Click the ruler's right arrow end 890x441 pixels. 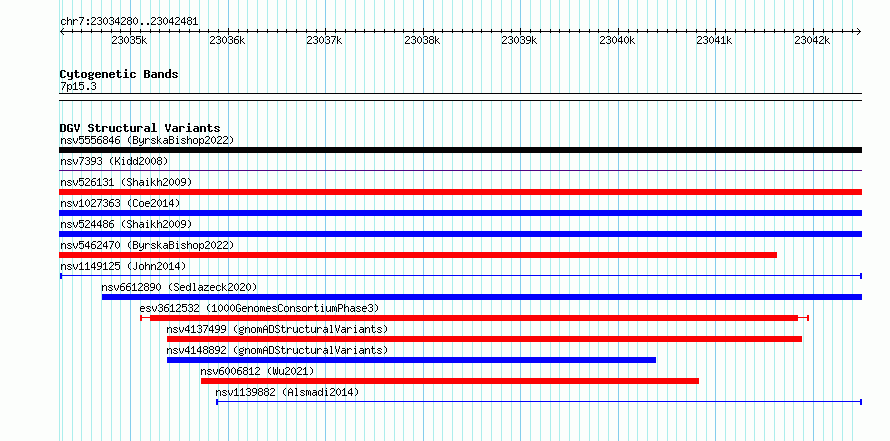859,32
